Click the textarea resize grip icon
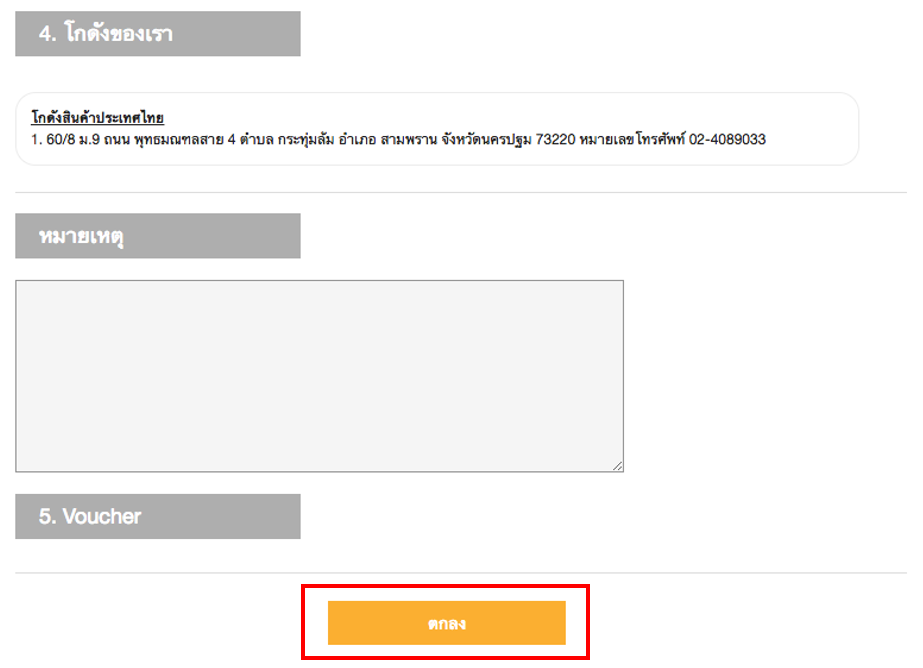This screenshot has width=923, height=668. [x=617, y=466]
